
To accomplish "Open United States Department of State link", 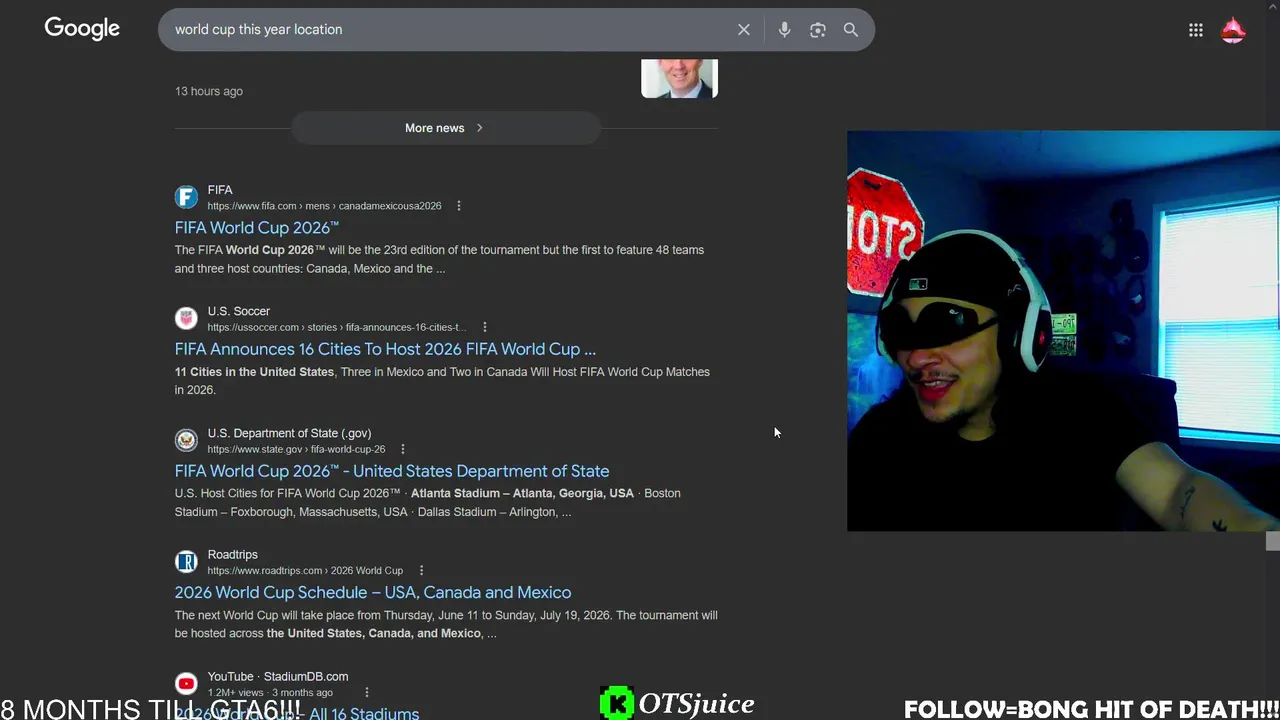I will (392, 471).
